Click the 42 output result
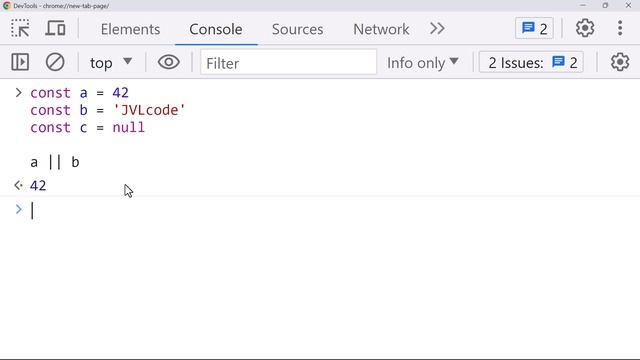Screen dimensions: 640x360 [x=38, y=186]
